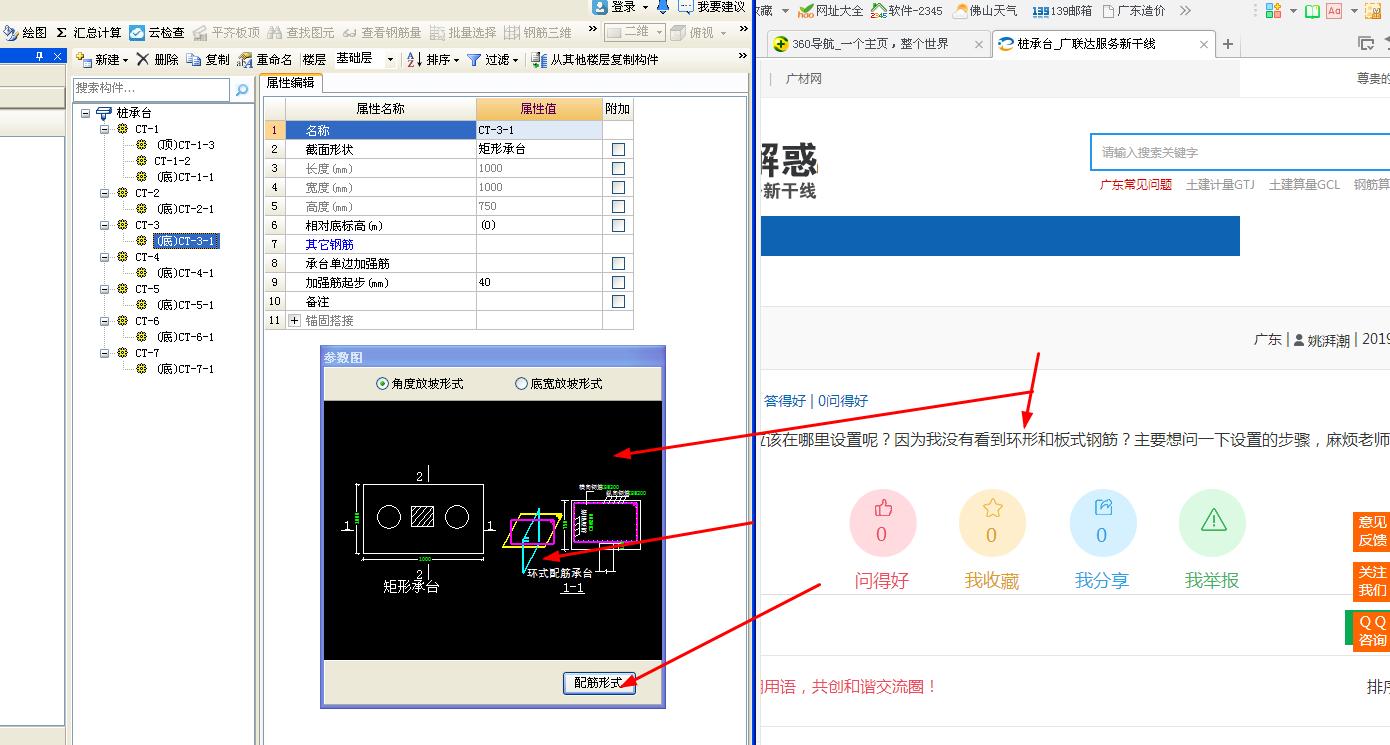Click 平齐板顶 toolbar item
The height and width of the screenshot is (745, 1390).
click(x=226, y=33)
